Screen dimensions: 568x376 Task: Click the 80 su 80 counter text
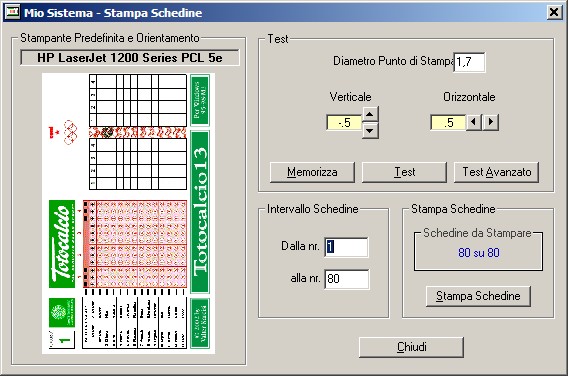pyautogui.click(x=479, y=252)
